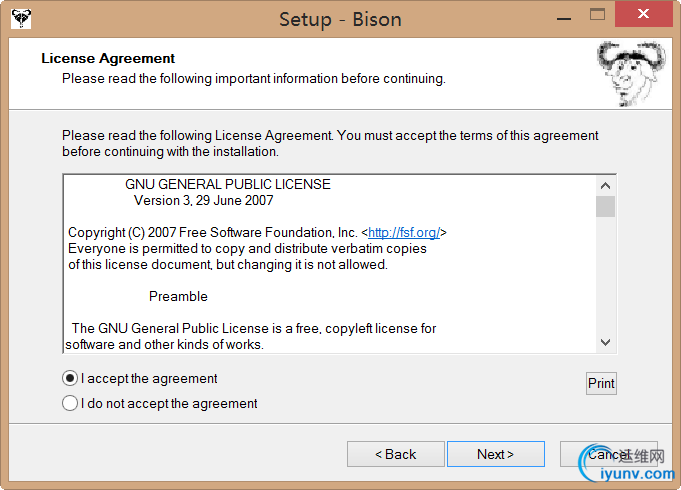Click the 'License Agreement' heading

(108, 58)
